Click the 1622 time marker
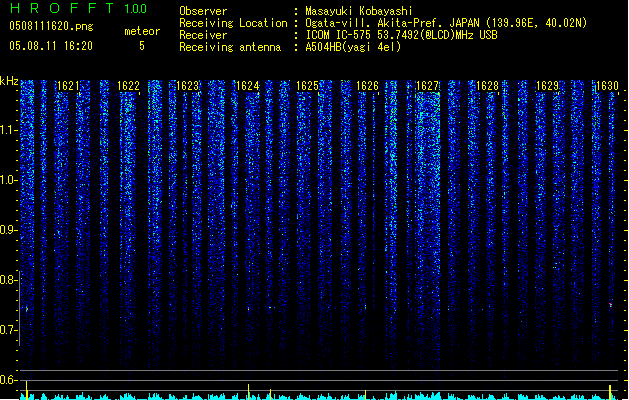This screenshot has width=629, height=400. pos(128,86)
